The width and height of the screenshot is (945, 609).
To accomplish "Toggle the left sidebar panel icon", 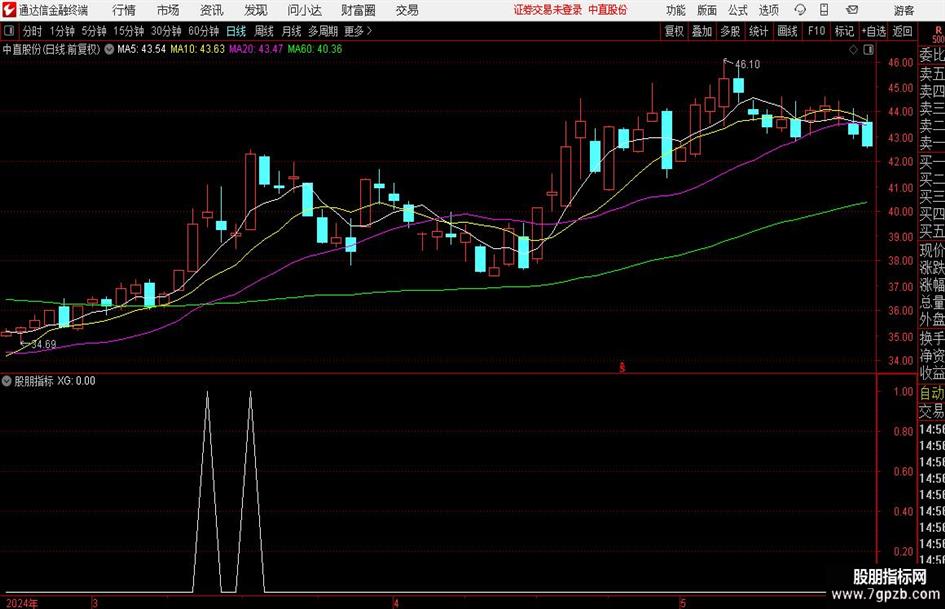I will click(9, 31).
